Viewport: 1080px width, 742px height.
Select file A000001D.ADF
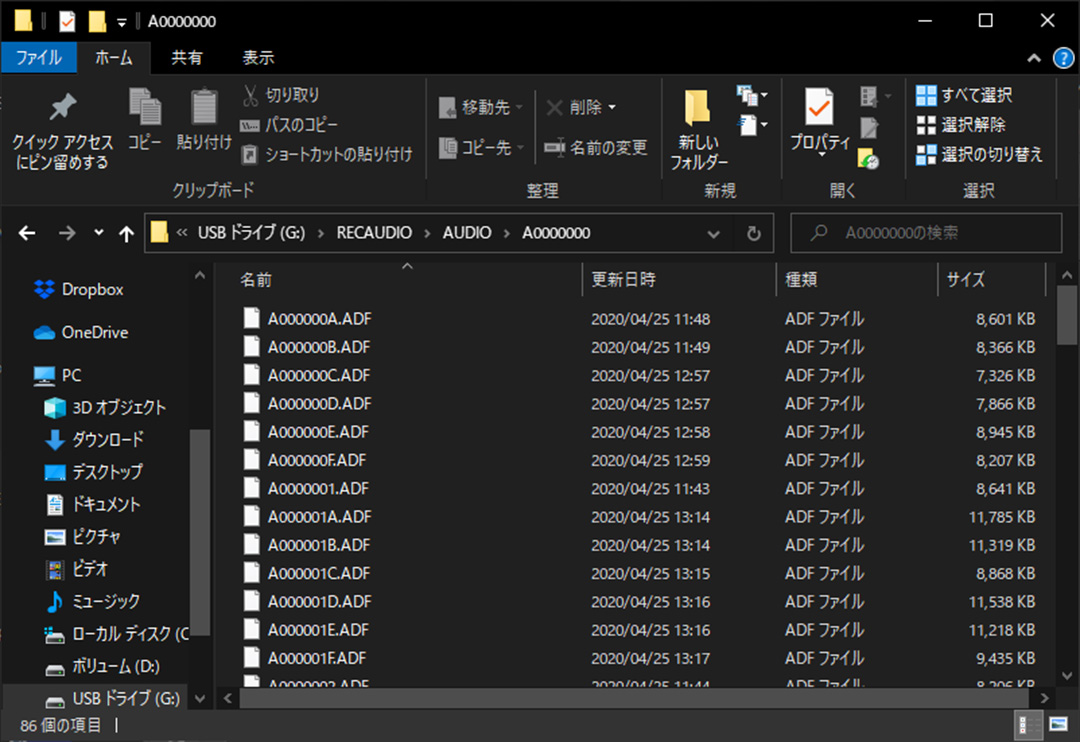point(320,601)
